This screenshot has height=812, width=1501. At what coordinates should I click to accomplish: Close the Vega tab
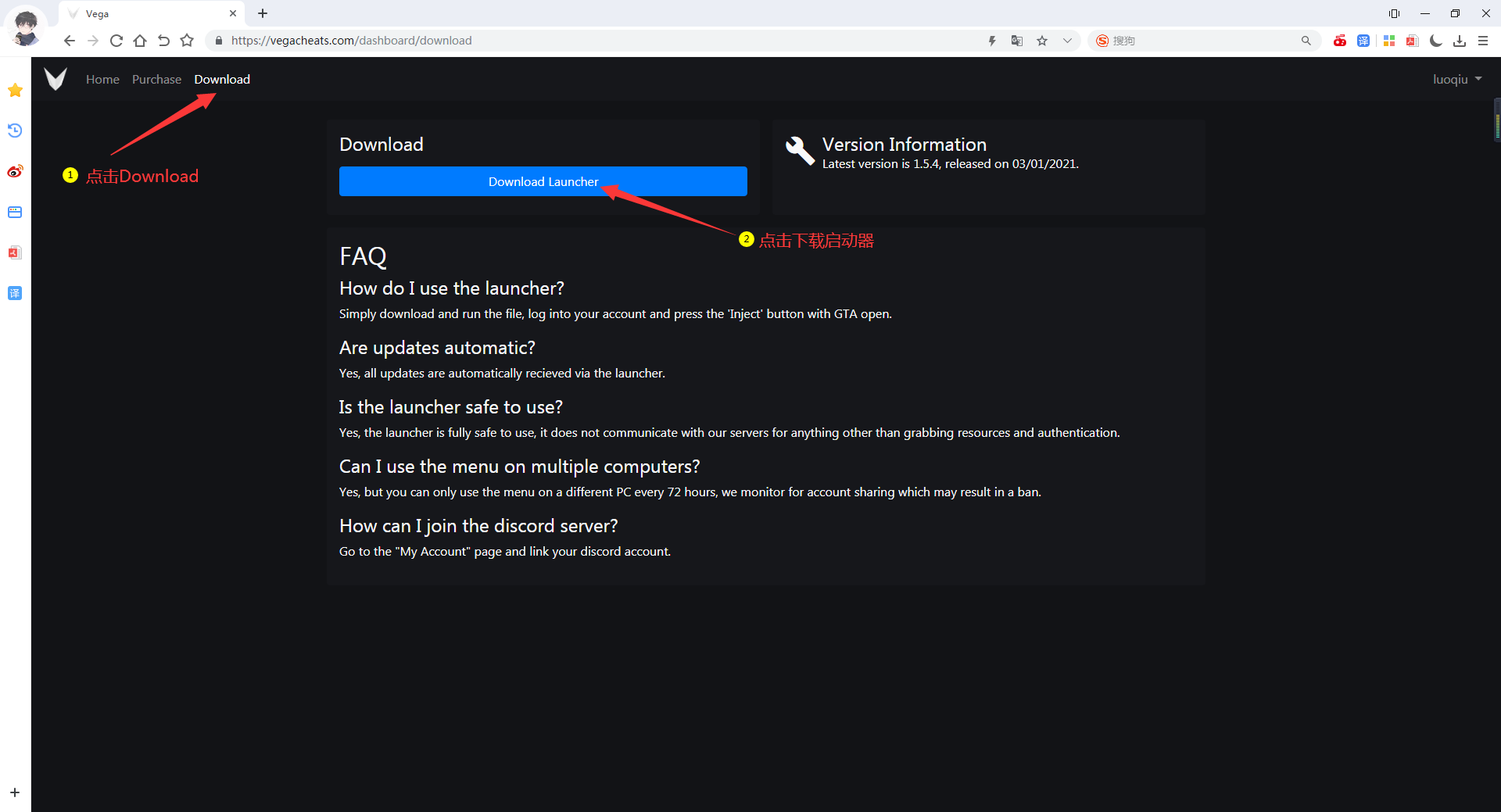233,13
